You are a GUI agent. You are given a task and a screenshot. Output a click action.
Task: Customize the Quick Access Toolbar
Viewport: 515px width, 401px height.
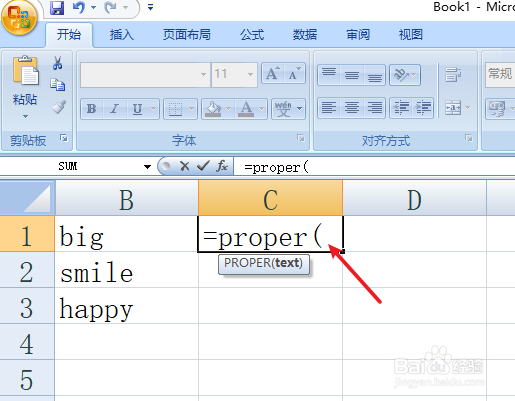[150, 7]
